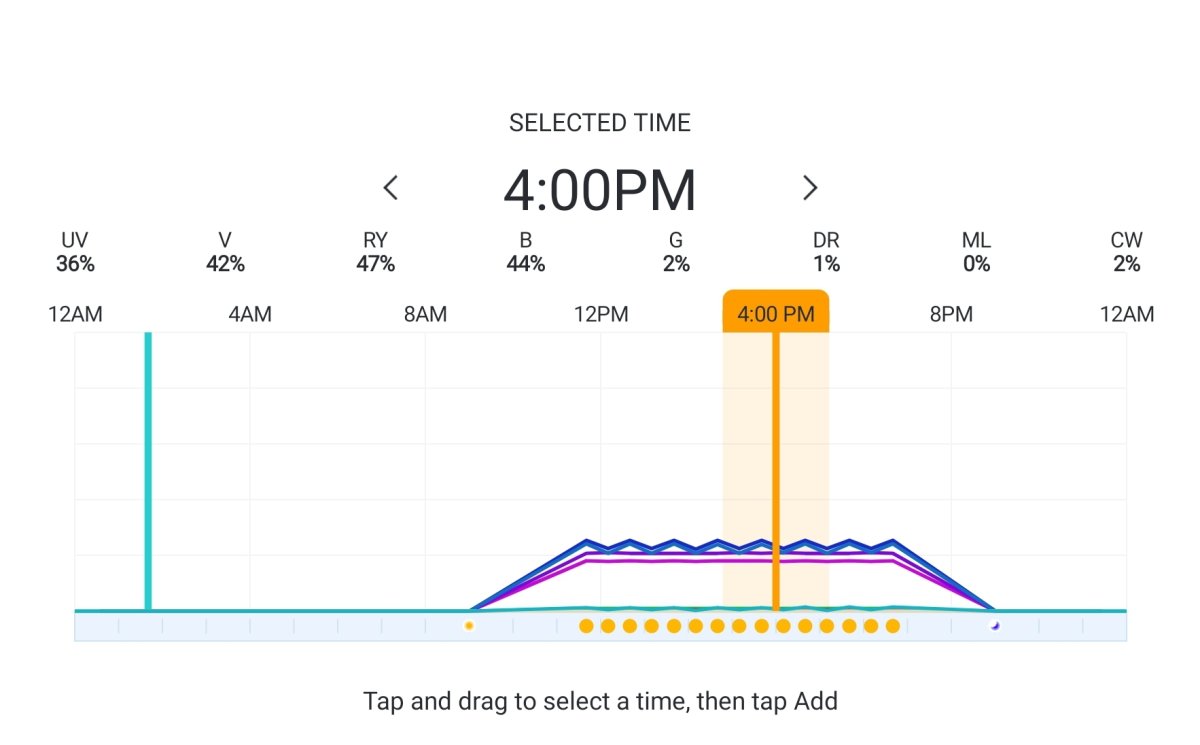
Task: Select the first orange time point dot
Action: tap(586, 626)
